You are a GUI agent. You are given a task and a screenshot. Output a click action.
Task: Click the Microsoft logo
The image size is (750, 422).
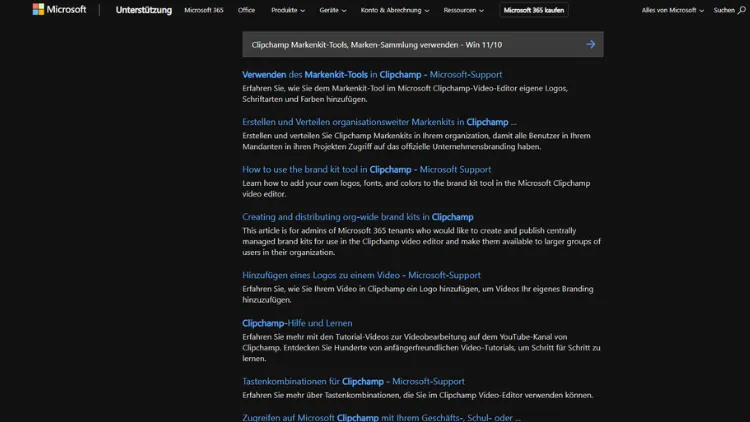pos(59,10)
